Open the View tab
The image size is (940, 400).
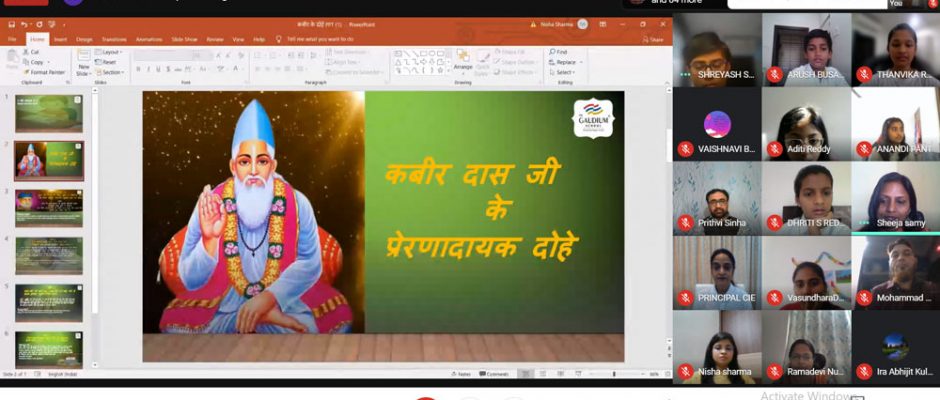pos(238,39)
